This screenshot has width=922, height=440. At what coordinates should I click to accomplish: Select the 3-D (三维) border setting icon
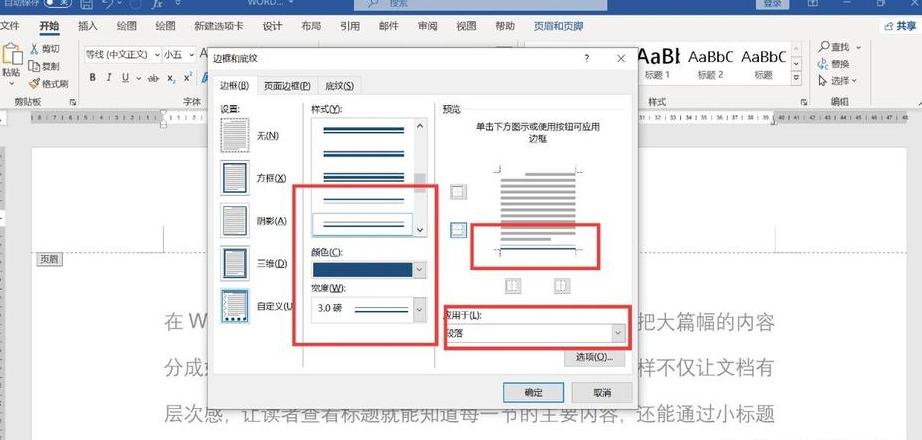[x=235, y=263]
